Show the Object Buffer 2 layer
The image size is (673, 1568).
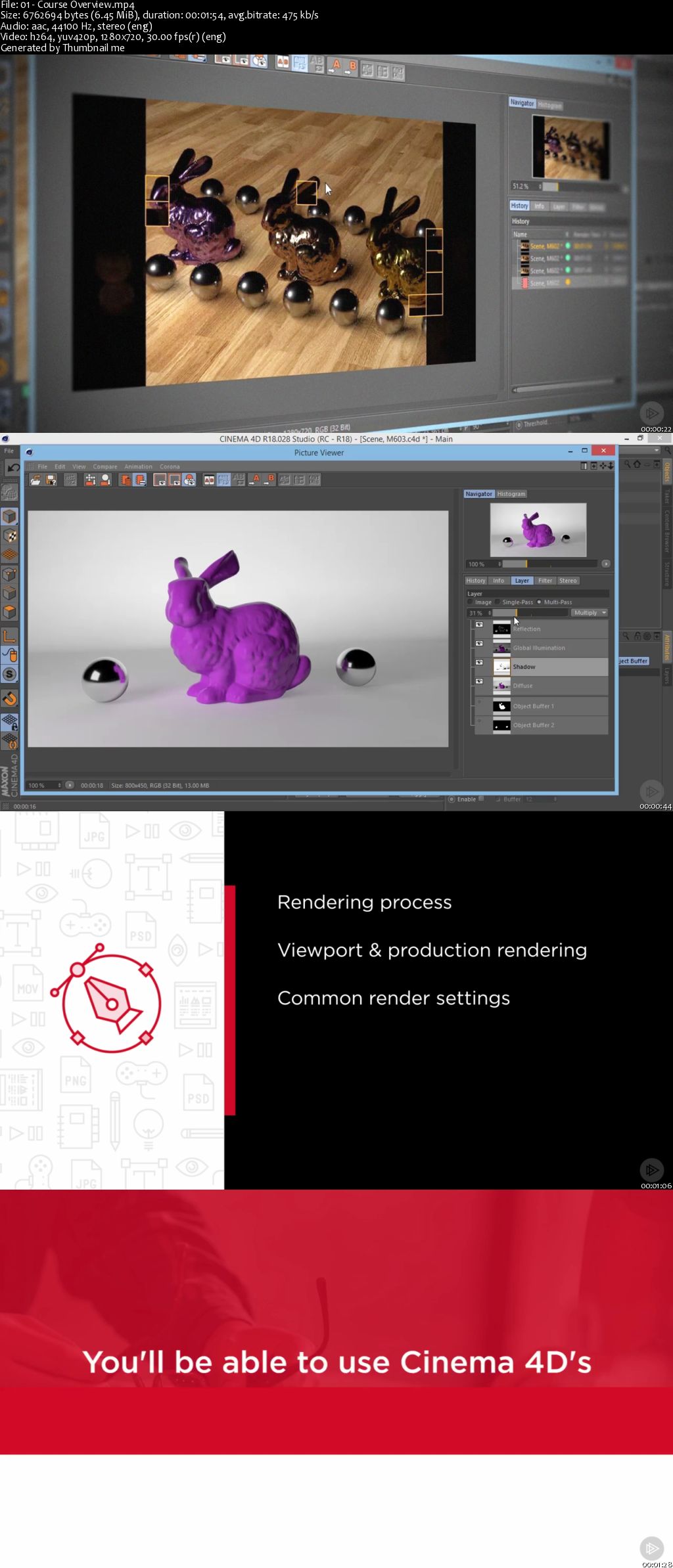point(479,721)
